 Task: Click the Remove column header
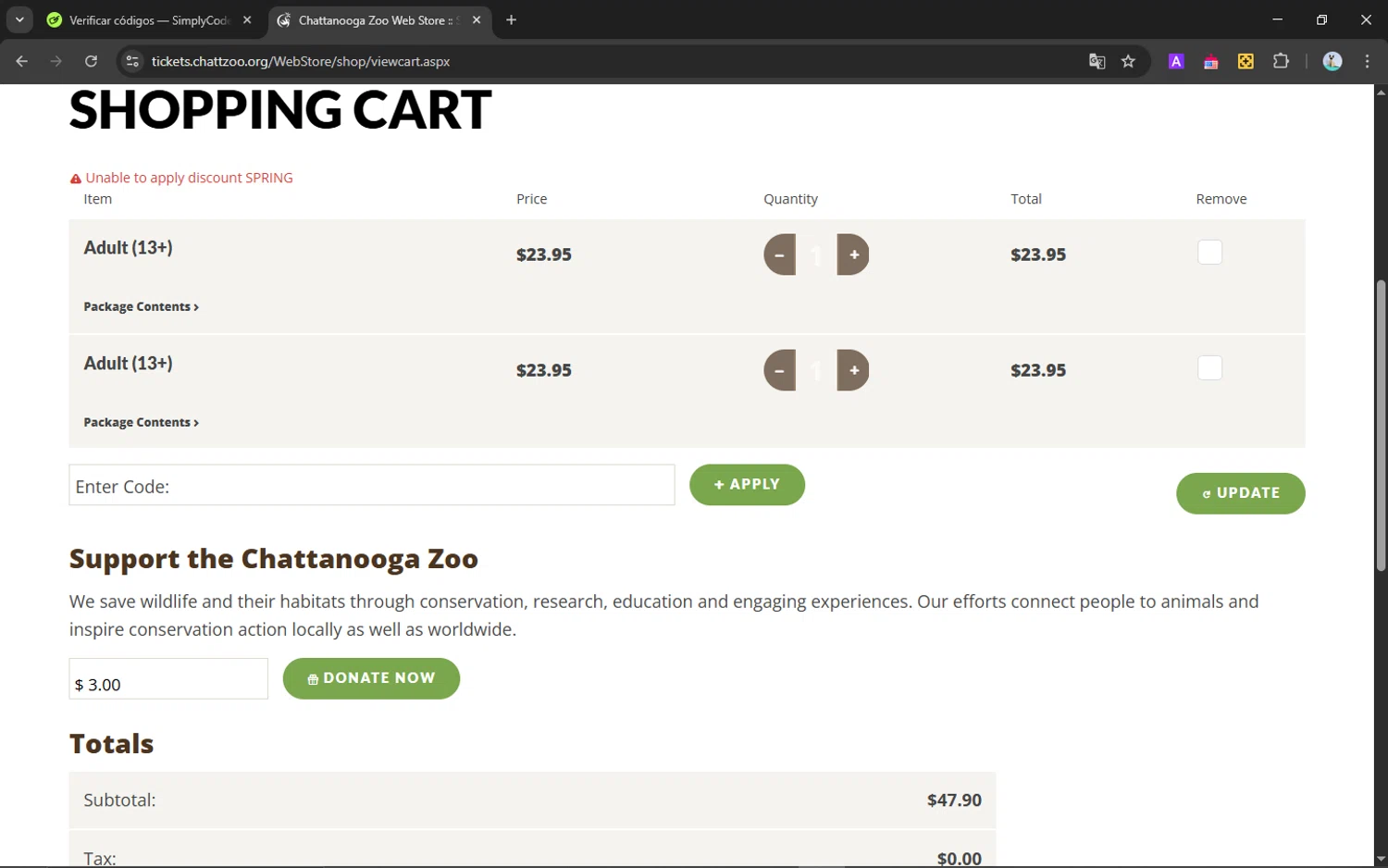(x=1221, y=199)
